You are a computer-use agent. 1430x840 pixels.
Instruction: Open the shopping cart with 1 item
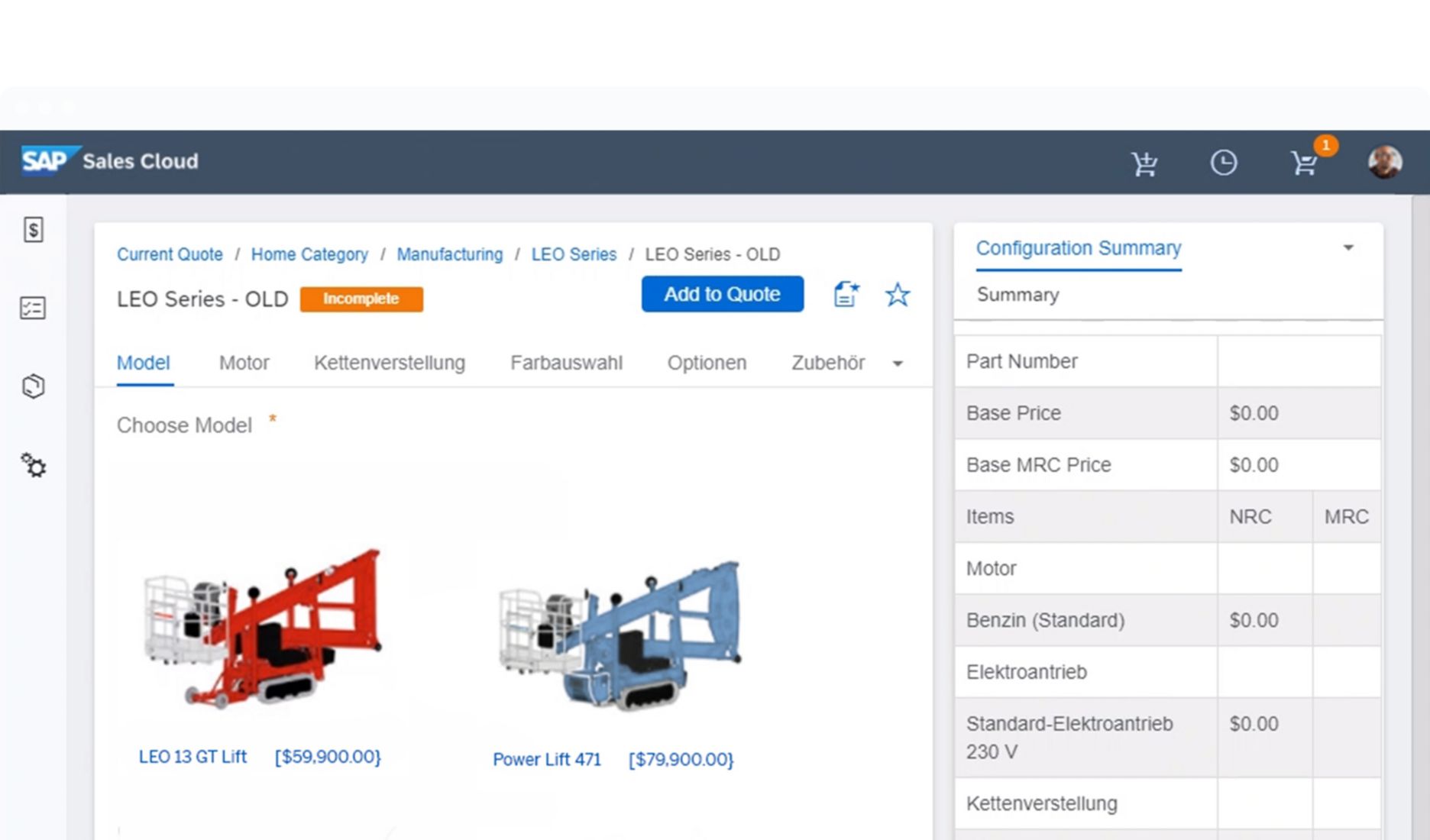click(1305, 163)
